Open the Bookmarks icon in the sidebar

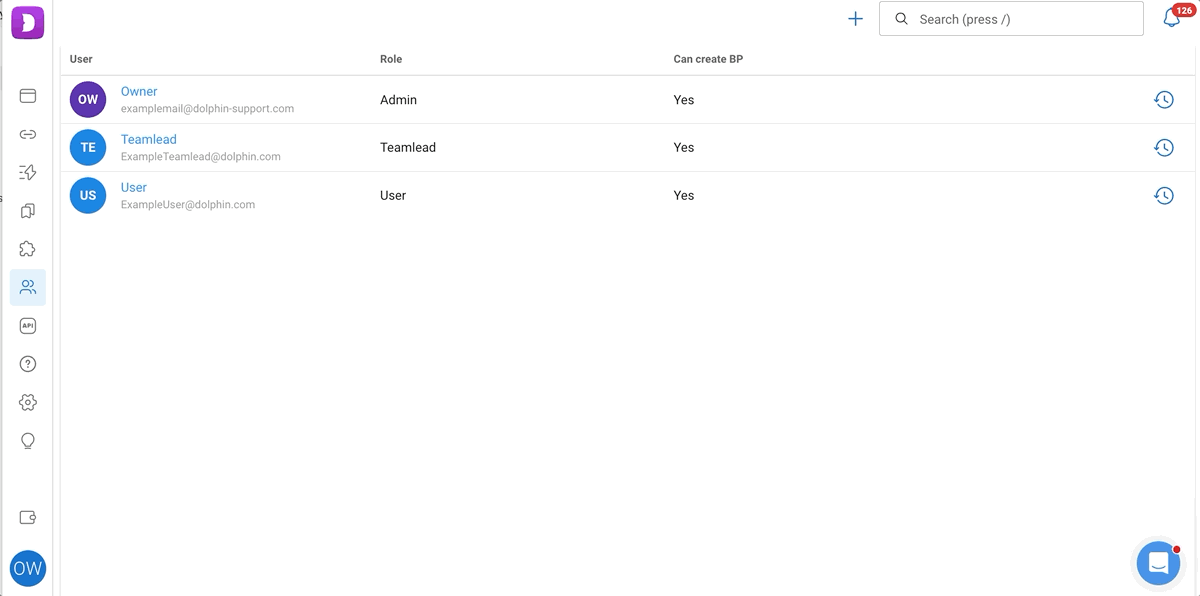tap(28, 211)
